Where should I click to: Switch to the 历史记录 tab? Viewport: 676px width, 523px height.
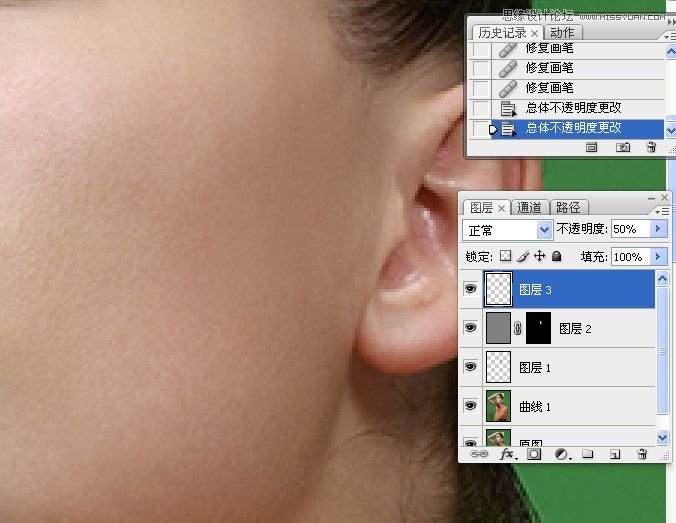(502, 33)
